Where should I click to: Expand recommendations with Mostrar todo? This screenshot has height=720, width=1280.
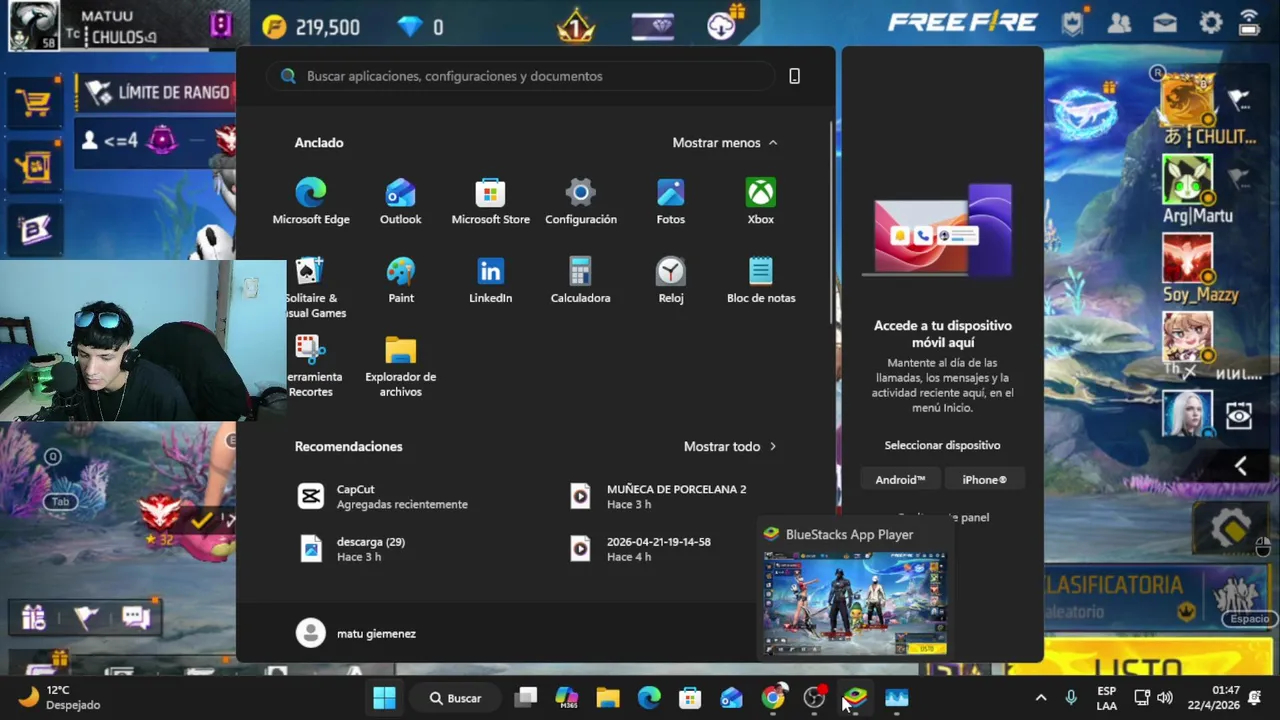coord(730,446)
